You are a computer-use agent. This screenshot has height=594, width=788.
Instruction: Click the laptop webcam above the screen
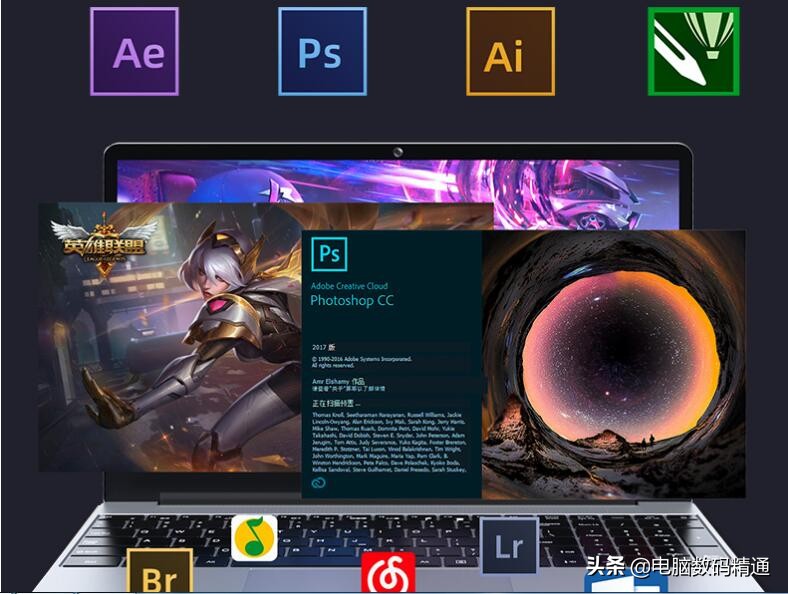(398, 152)
